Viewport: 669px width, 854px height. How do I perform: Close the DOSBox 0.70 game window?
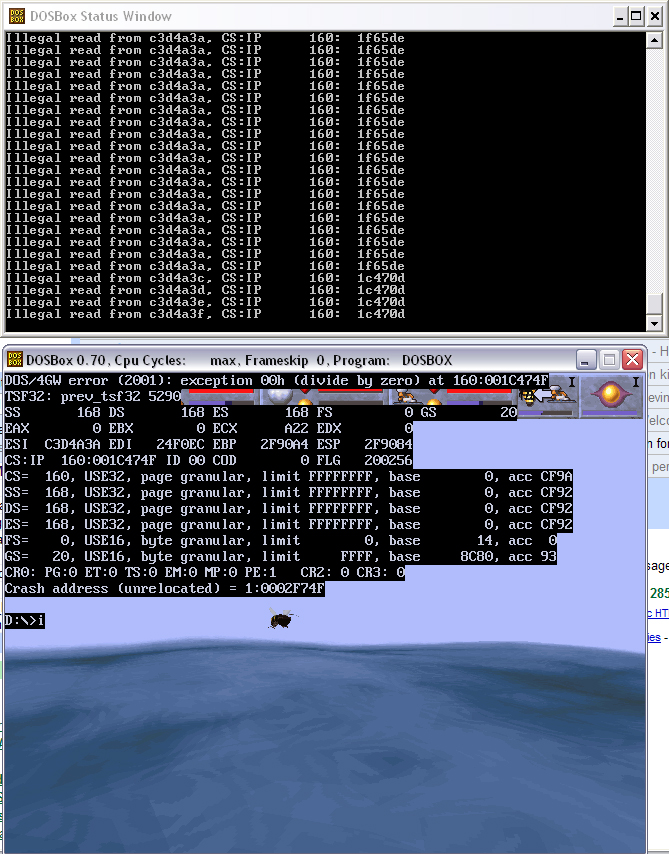pyautogui.click(x=632, y=360)
